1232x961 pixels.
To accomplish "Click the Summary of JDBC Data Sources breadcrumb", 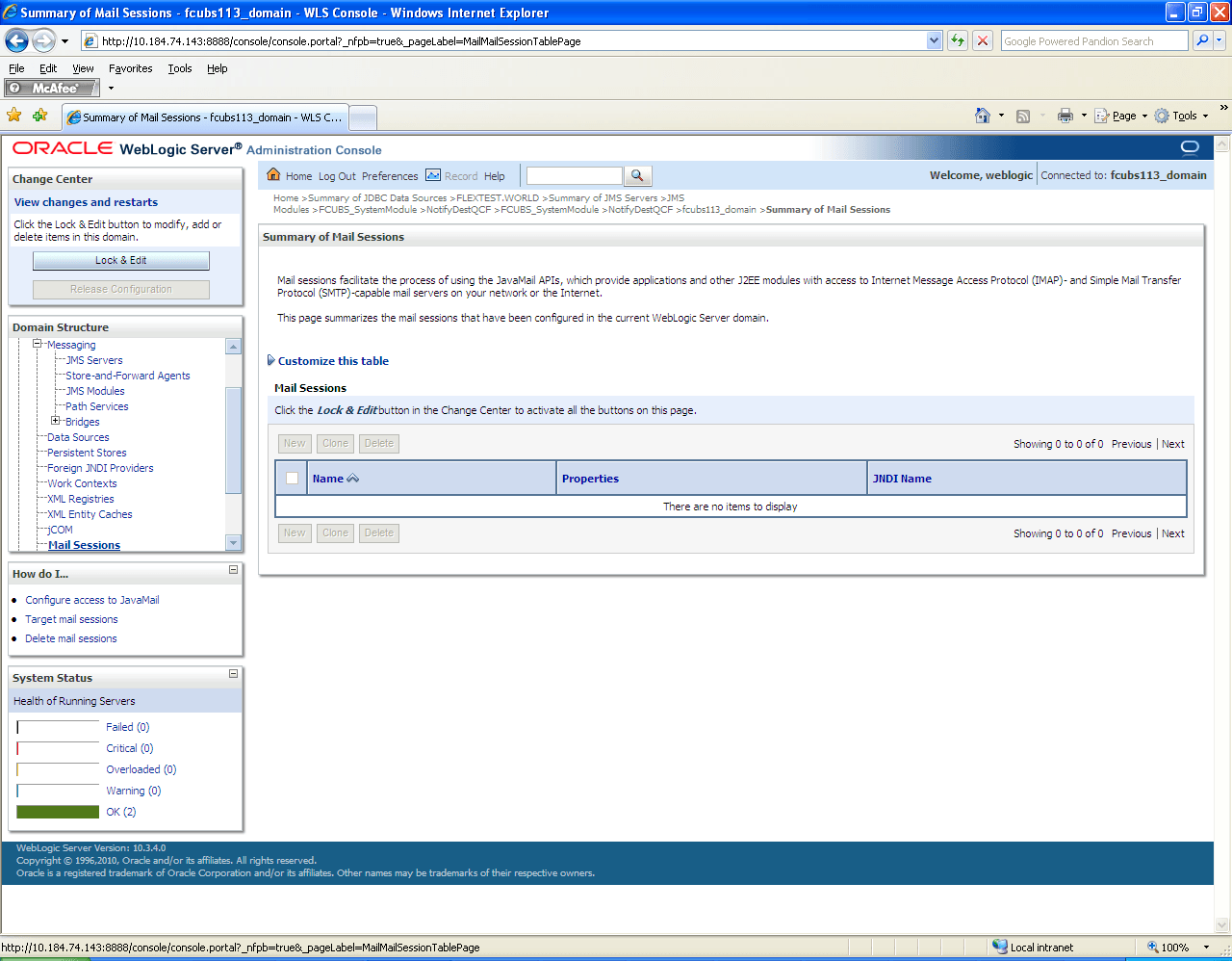I will [377, 197].
